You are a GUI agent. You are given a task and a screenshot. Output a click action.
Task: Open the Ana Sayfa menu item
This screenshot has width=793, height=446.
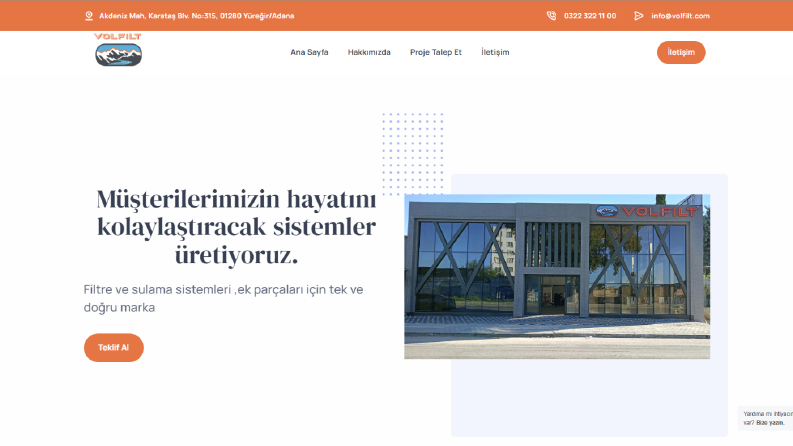click(309, 52)
